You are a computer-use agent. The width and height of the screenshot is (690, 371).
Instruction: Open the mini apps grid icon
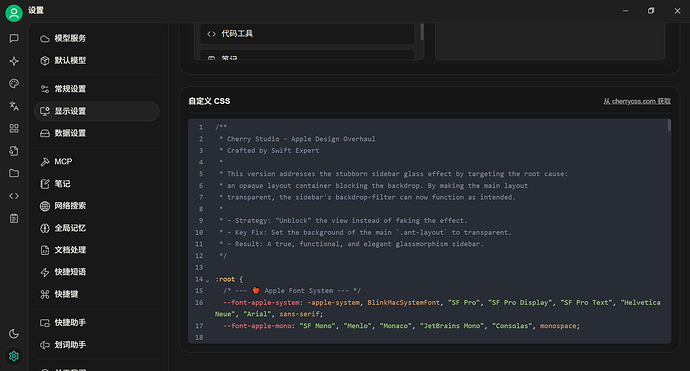pos(14,129)
